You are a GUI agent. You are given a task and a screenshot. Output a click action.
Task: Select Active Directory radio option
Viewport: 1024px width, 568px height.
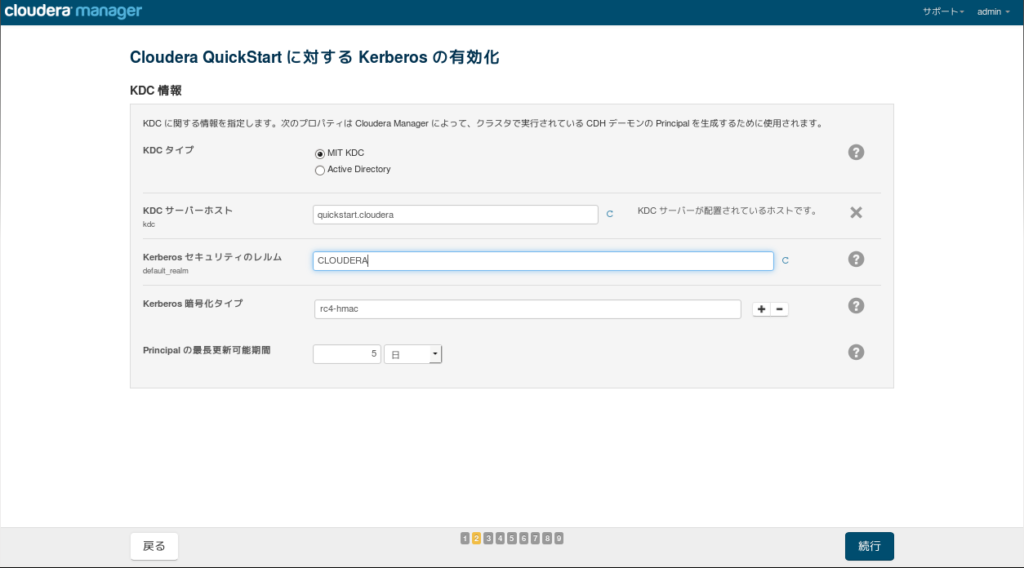point(319,170)
